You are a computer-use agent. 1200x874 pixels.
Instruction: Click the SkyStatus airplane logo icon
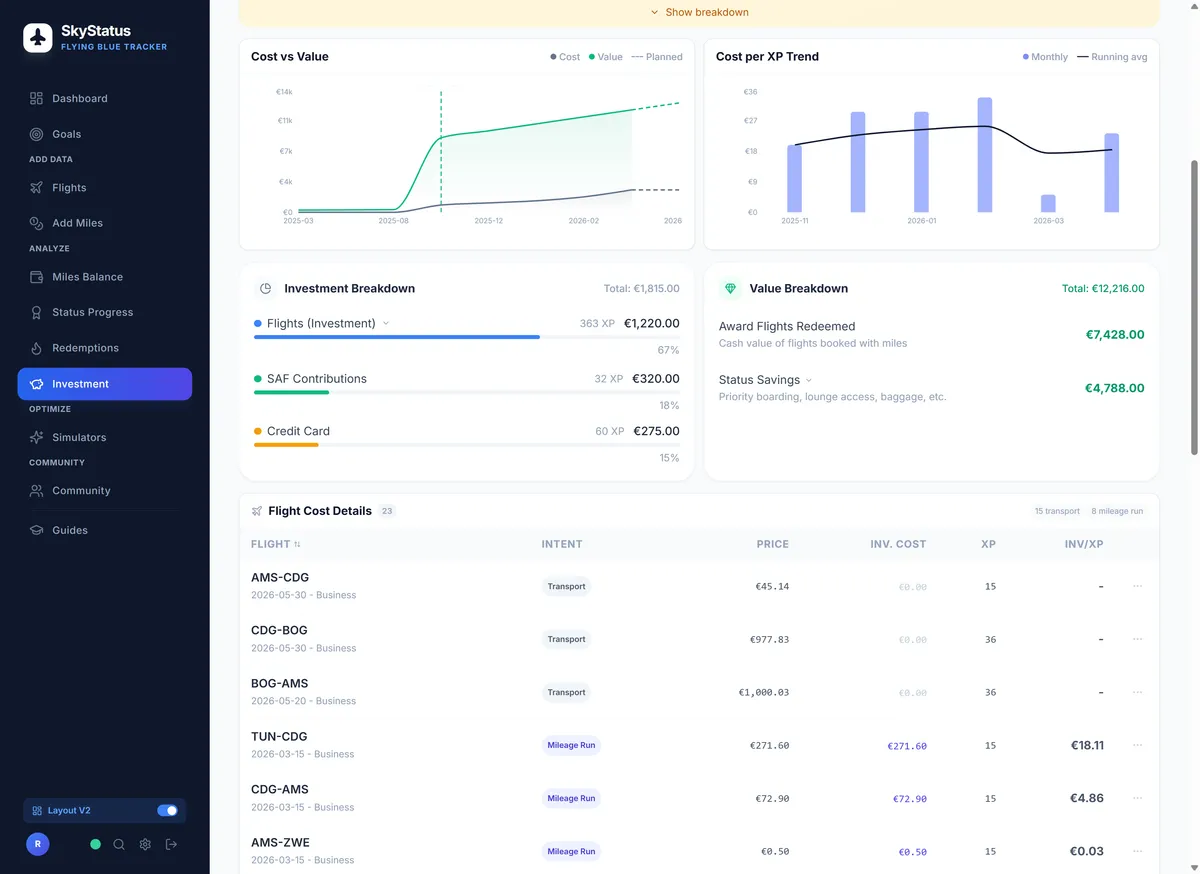click(x=38, y=38)
